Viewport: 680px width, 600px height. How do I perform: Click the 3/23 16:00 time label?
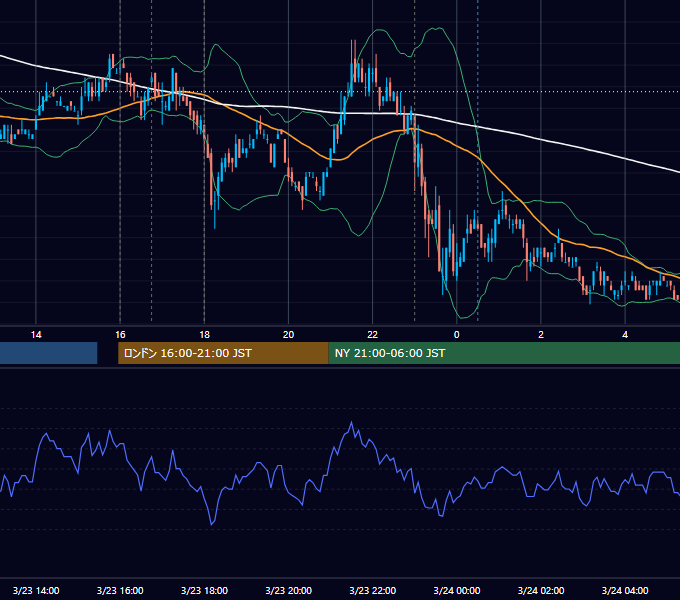120,590
